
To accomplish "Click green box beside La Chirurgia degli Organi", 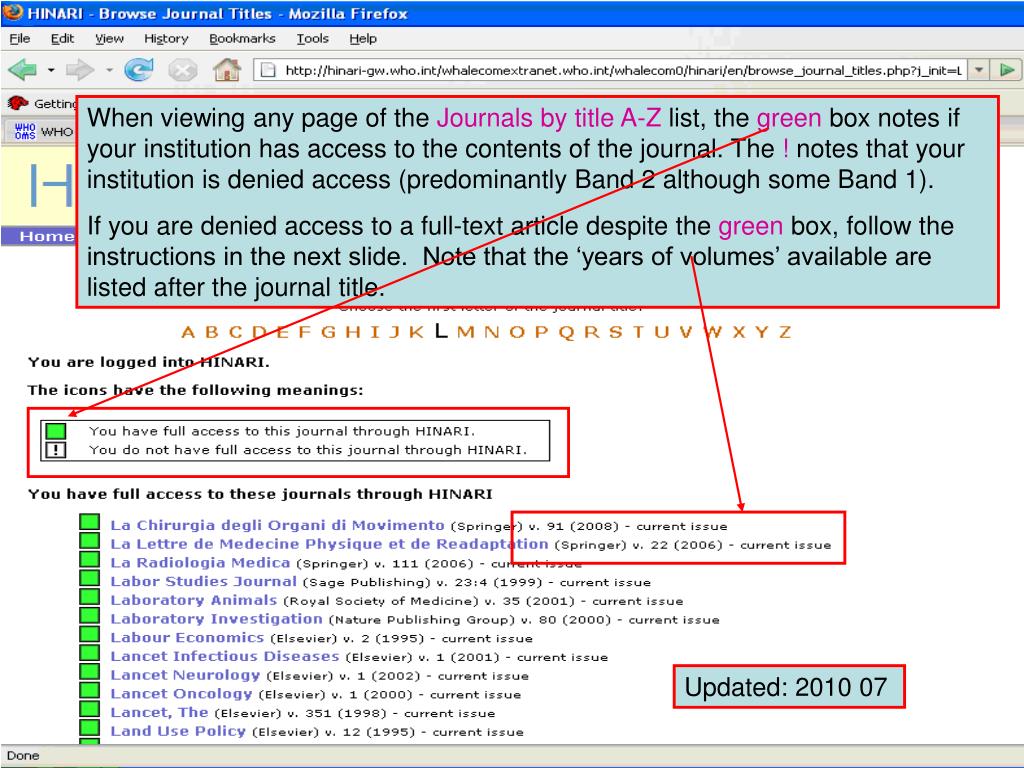I will pyautogui.click(x=89, y=522).
